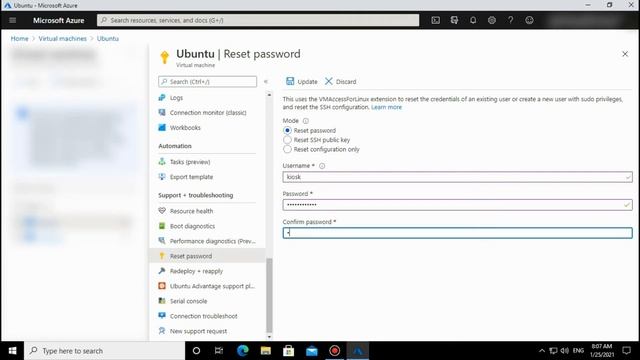Click the Redeploy + reapply wrench icon
This screenshot has height=360, width=640.
pyautogui.click(x=162, y=271)
